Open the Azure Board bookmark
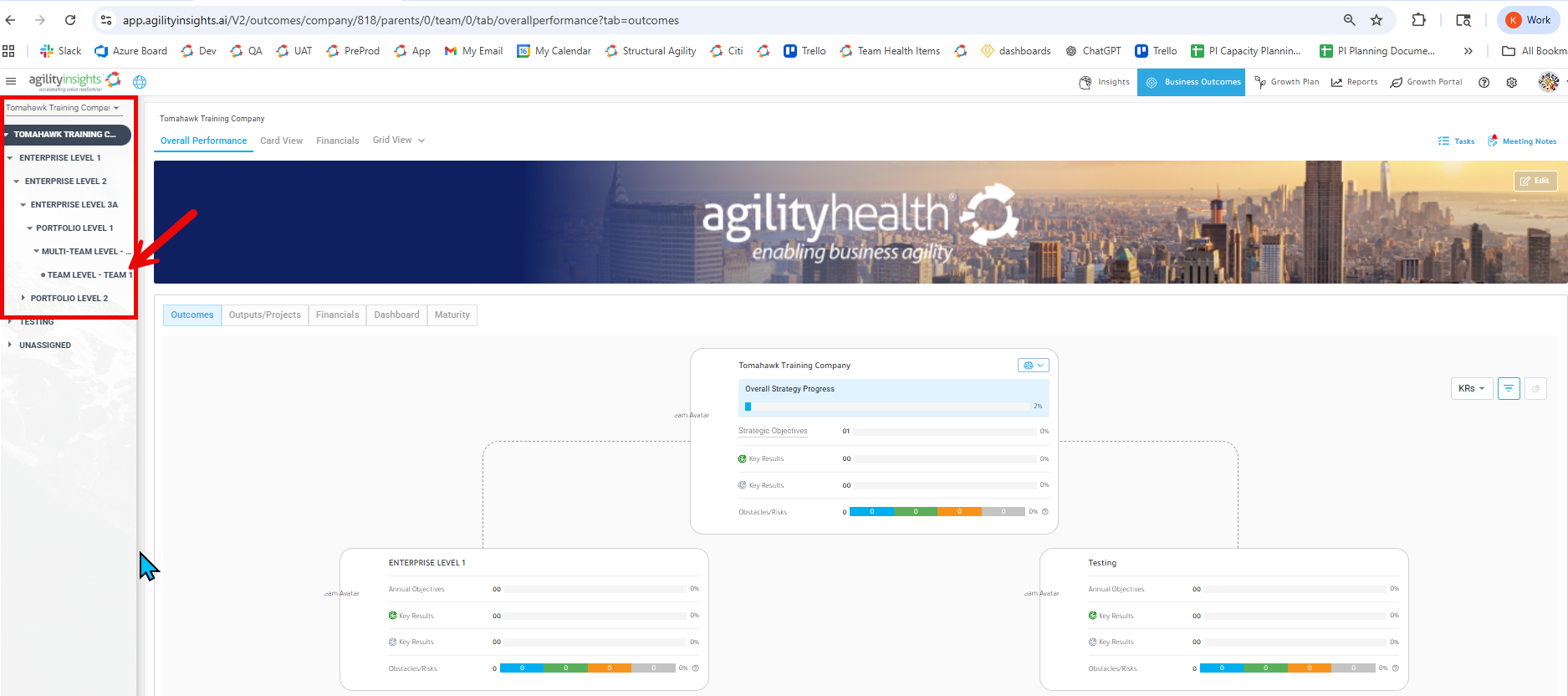Viewport: 1568px width, 696px height. (x=131, y=51)
